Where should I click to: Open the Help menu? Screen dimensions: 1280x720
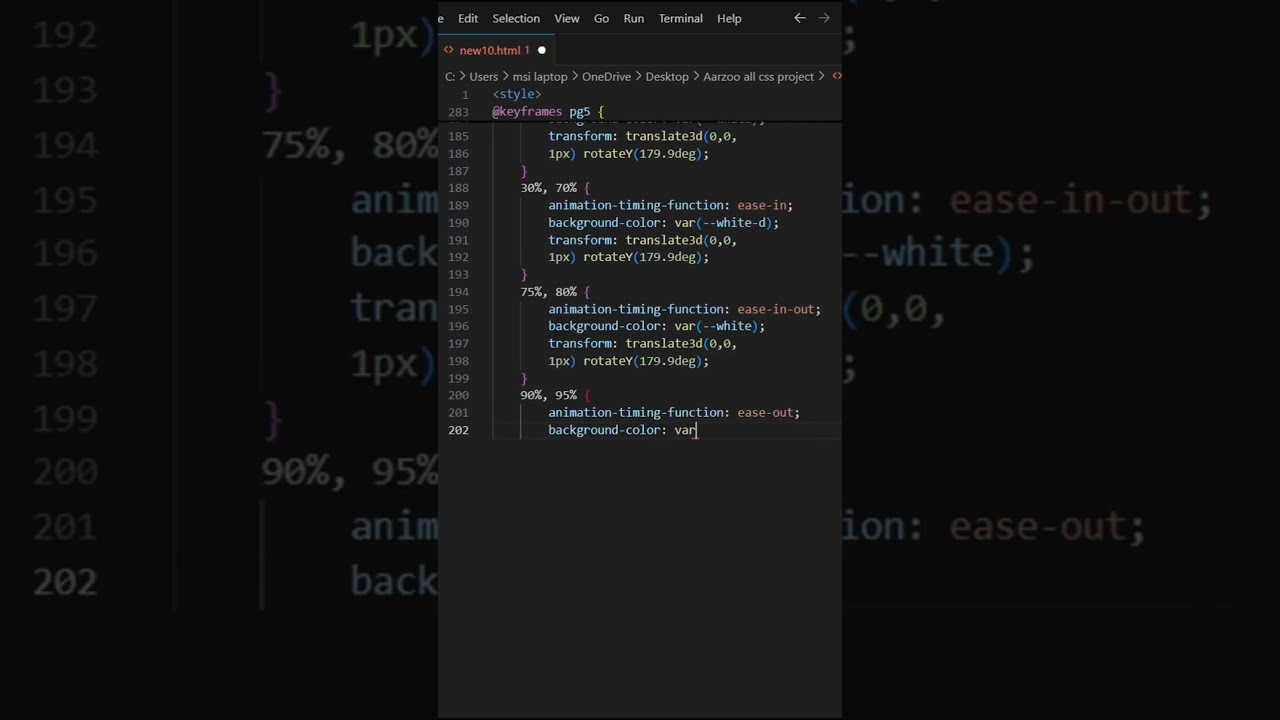(x=729, y=18)
